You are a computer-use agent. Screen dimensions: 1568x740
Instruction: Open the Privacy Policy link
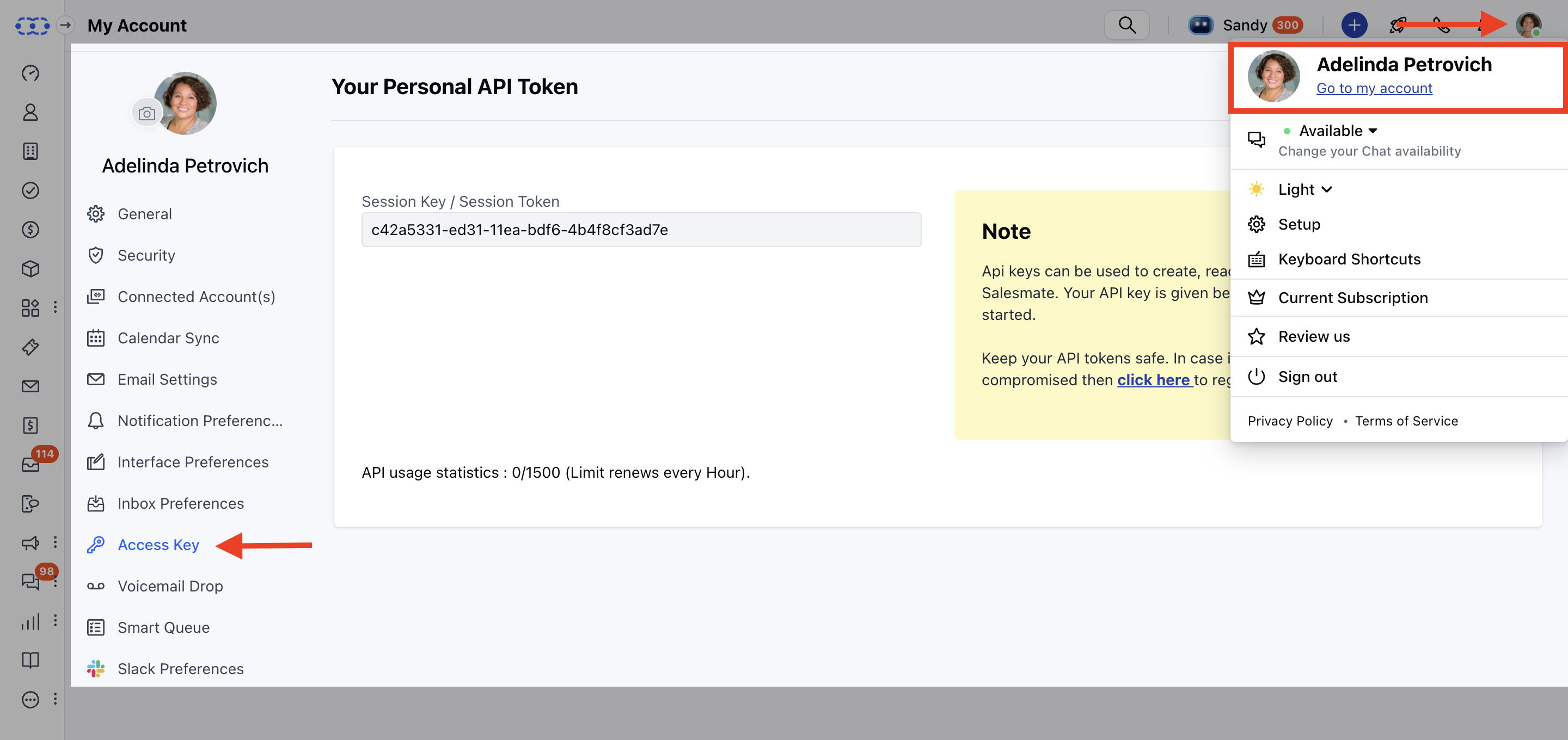[x=1290, y=421]
